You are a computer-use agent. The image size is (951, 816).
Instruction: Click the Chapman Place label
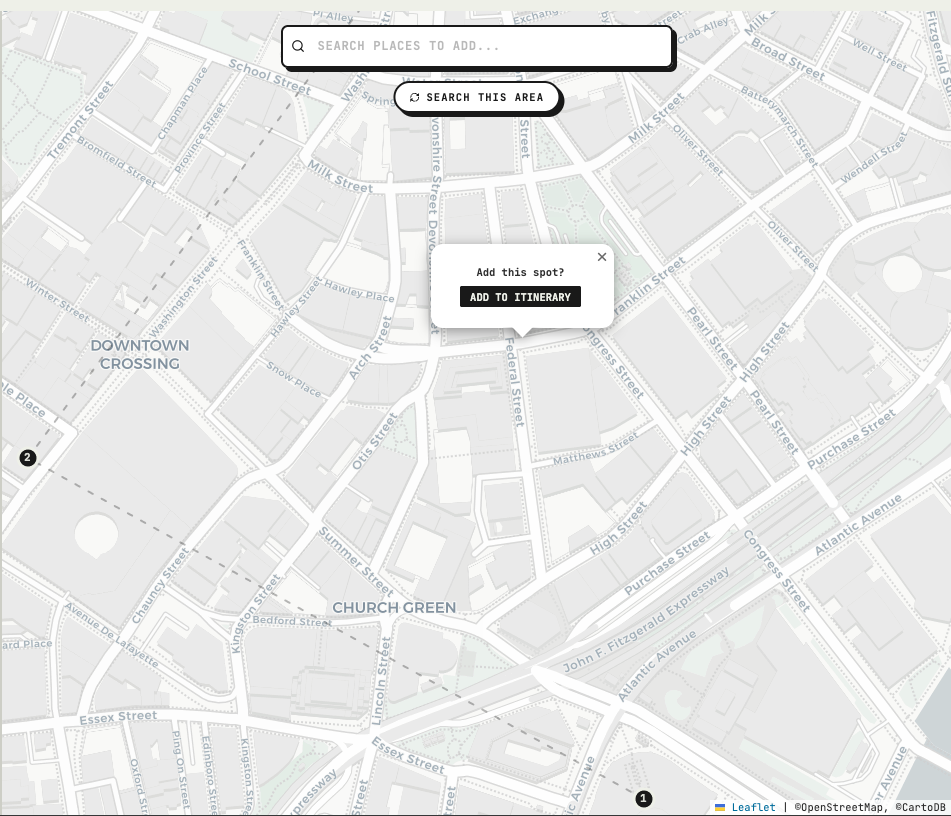[183, 103]
